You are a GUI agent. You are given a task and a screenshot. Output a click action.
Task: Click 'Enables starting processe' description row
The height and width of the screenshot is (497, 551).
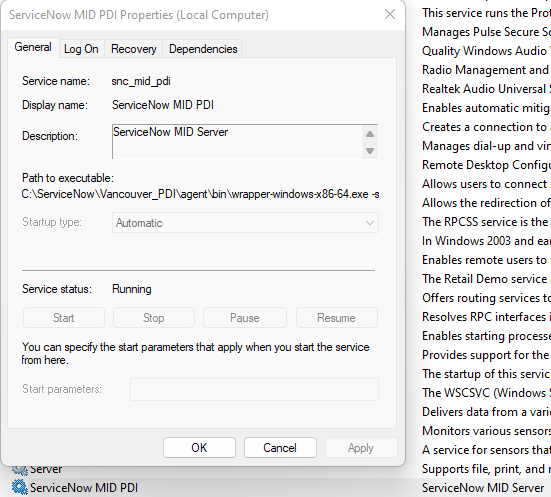[486, 336]
